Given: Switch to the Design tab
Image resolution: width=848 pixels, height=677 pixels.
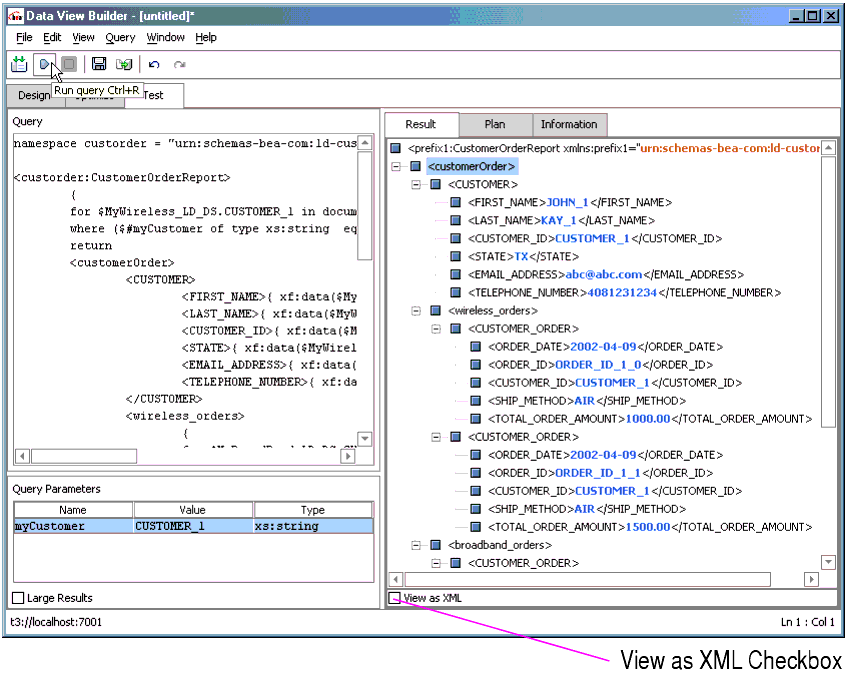Looking at the screenshot, I should pos(35,95).
